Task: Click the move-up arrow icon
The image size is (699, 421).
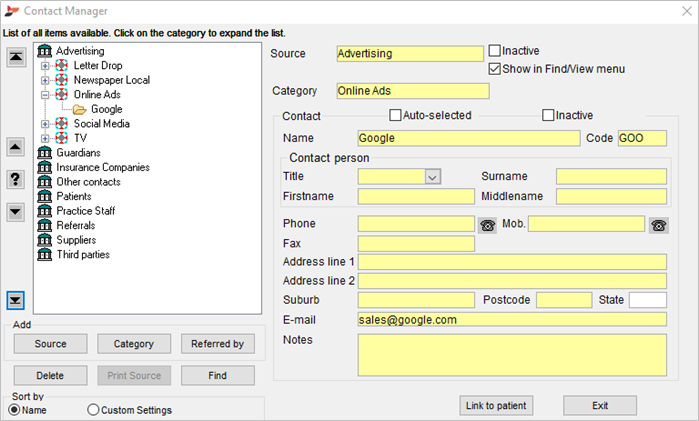Action: point(16,147)
